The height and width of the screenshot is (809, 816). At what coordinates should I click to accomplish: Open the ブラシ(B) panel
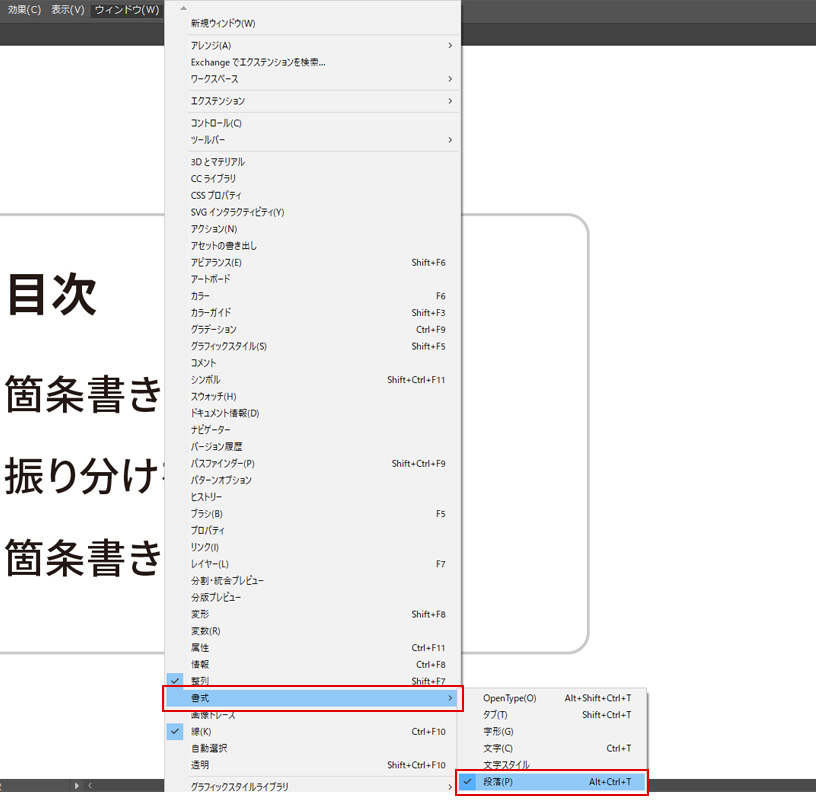point(312,514)
